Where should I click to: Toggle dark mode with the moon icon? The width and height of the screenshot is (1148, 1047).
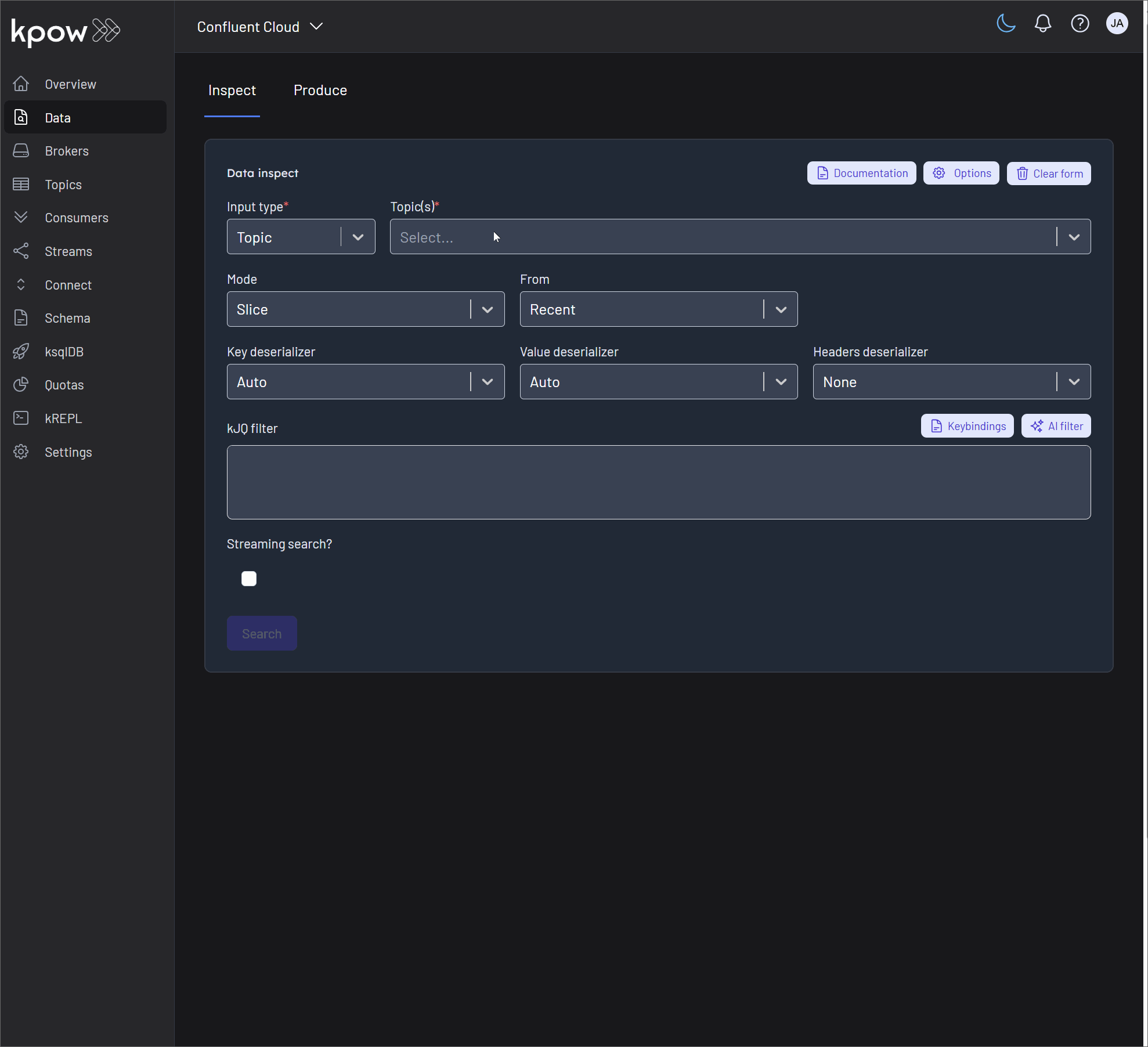[1006, 23]
